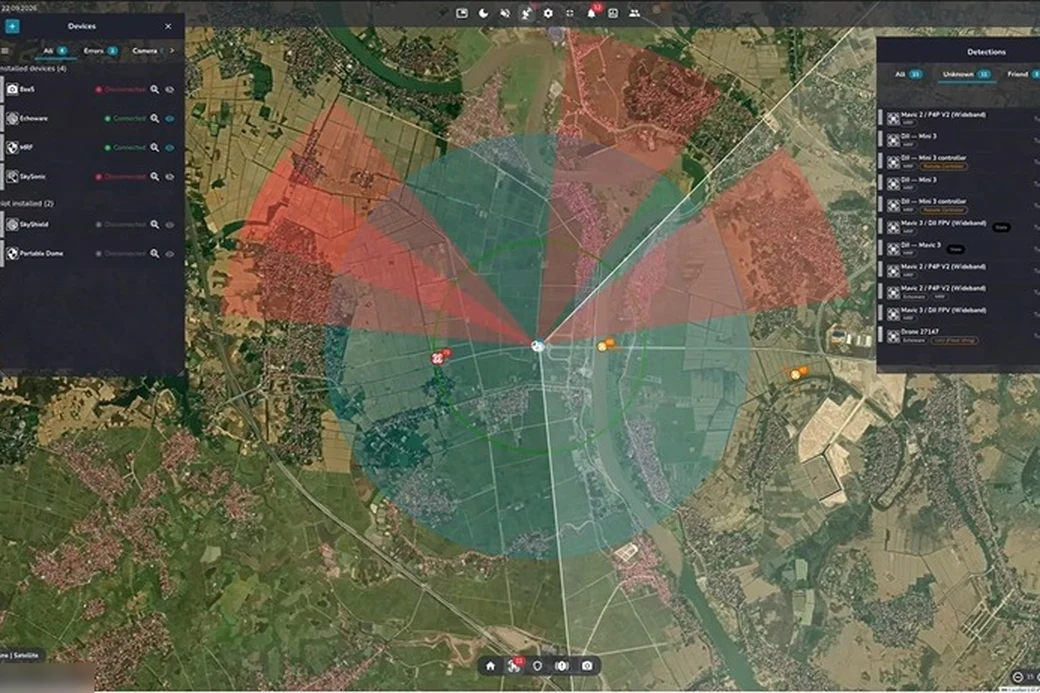This screenshot has height=693, width=1040.
Task: Open the first Mavic 3 / DJI FPV detection
Action: click(959, 227)
